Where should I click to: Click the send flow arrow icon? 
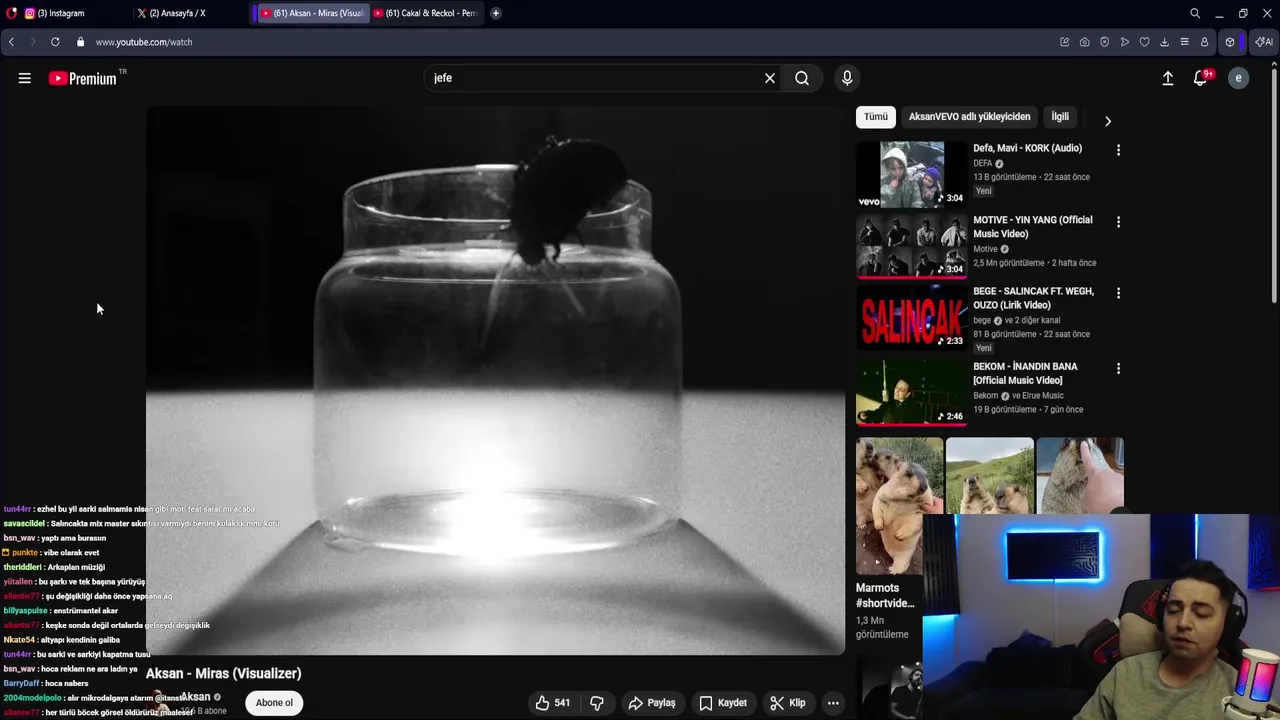1124,42
